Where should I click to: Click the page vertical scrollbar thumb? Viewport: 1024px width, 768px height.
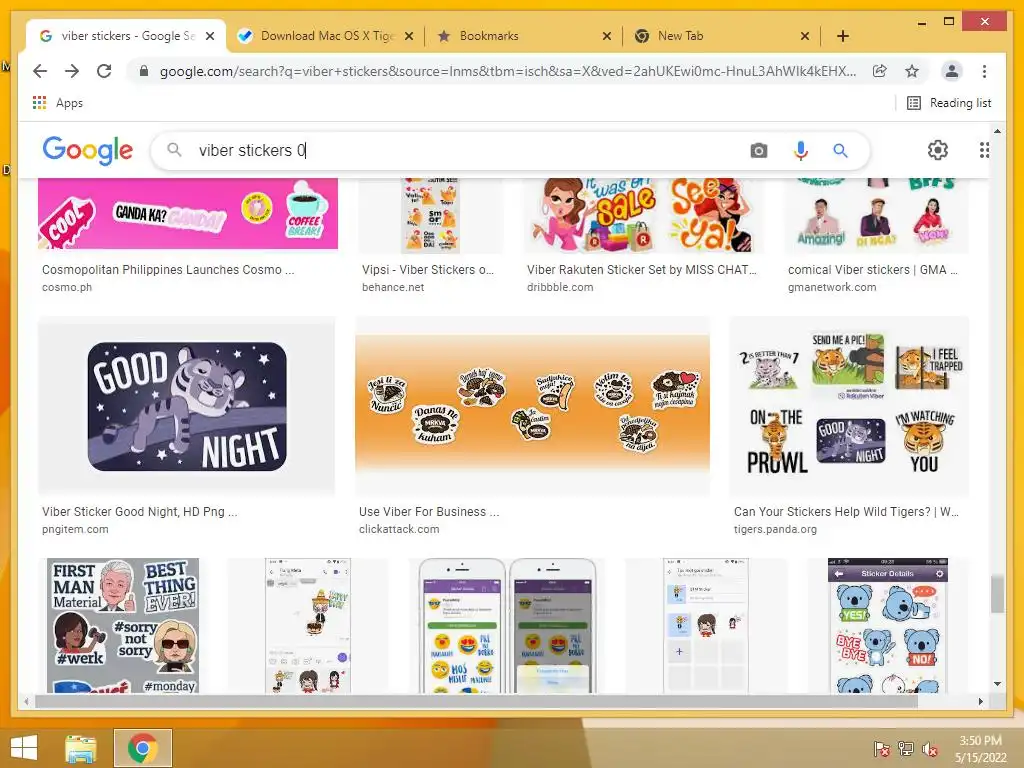(x=997, y=594)
